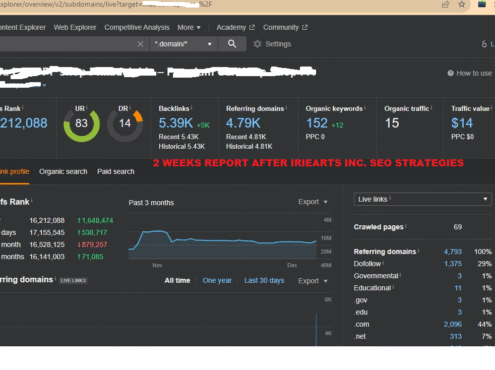The width and height of the screenshot is (495, 370).
Task: Clear the search field with X icon
Action: coord(140,44)
